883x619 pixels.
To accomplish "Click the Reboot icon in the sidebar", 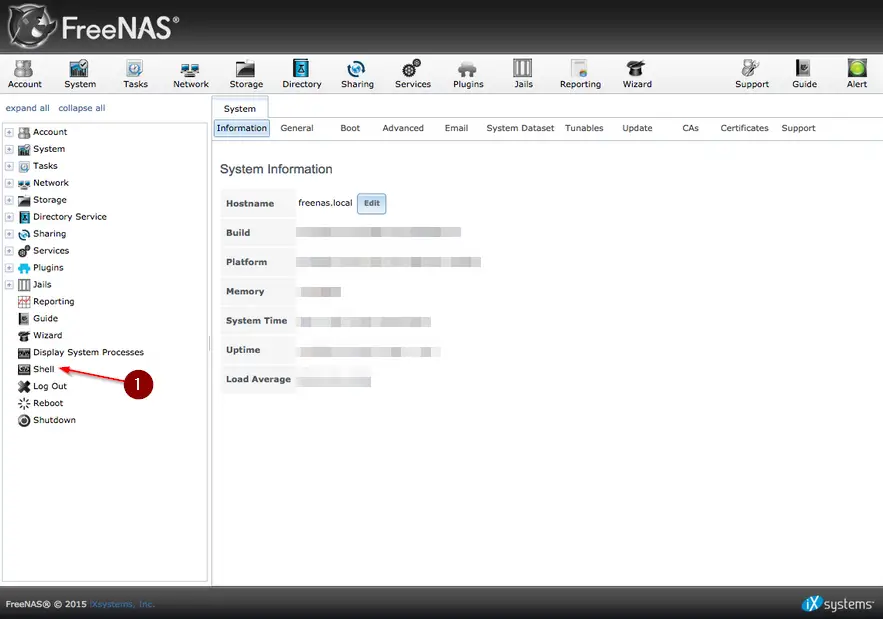I will (24, 403).
